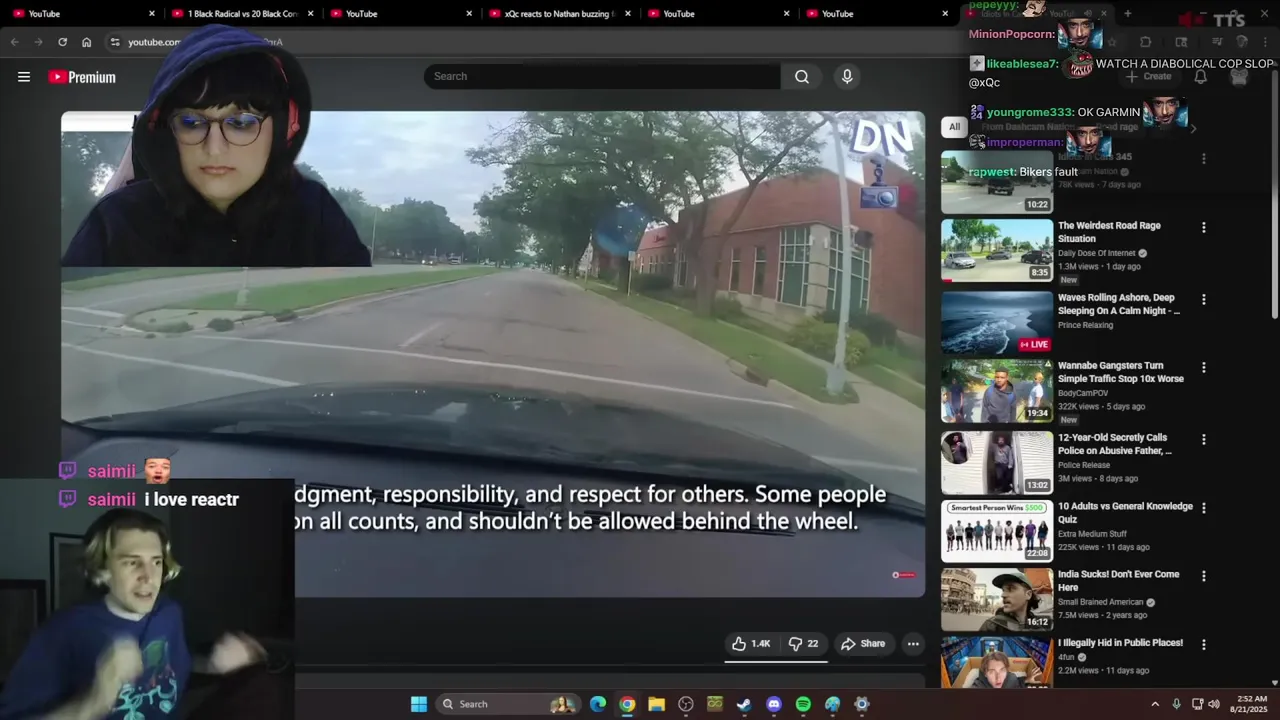Go to YouTube Premium home logo

tap(82, 77)
